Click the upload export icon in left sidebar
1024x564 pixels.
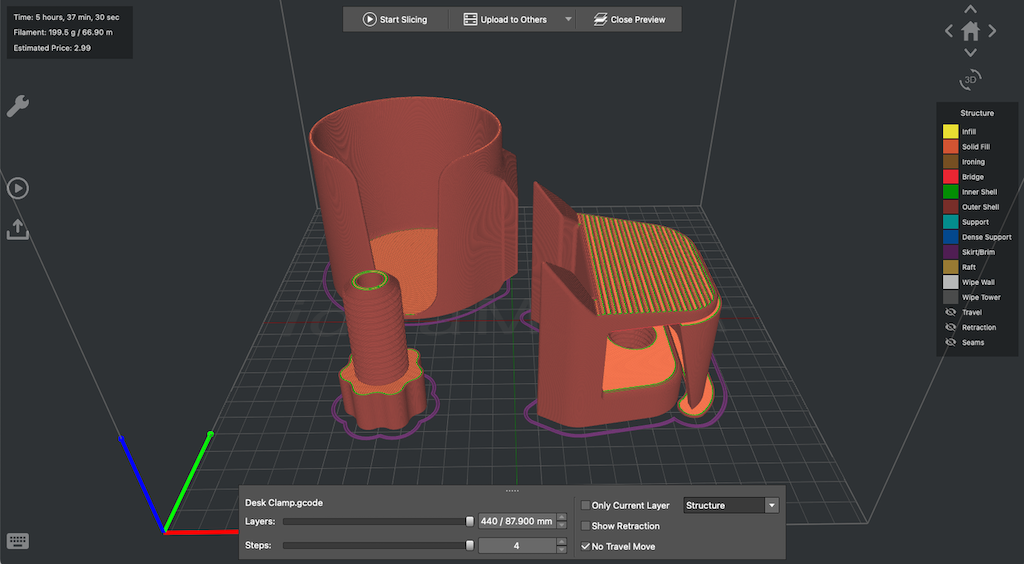18,229
